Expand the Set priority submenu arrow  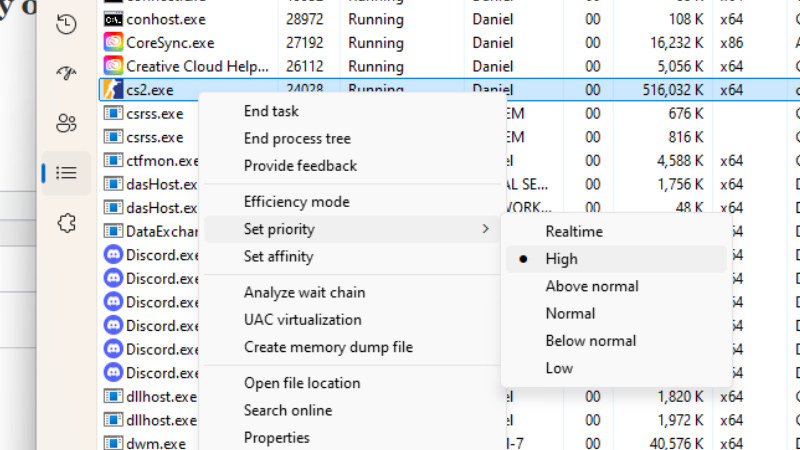(x=485, y=229)
